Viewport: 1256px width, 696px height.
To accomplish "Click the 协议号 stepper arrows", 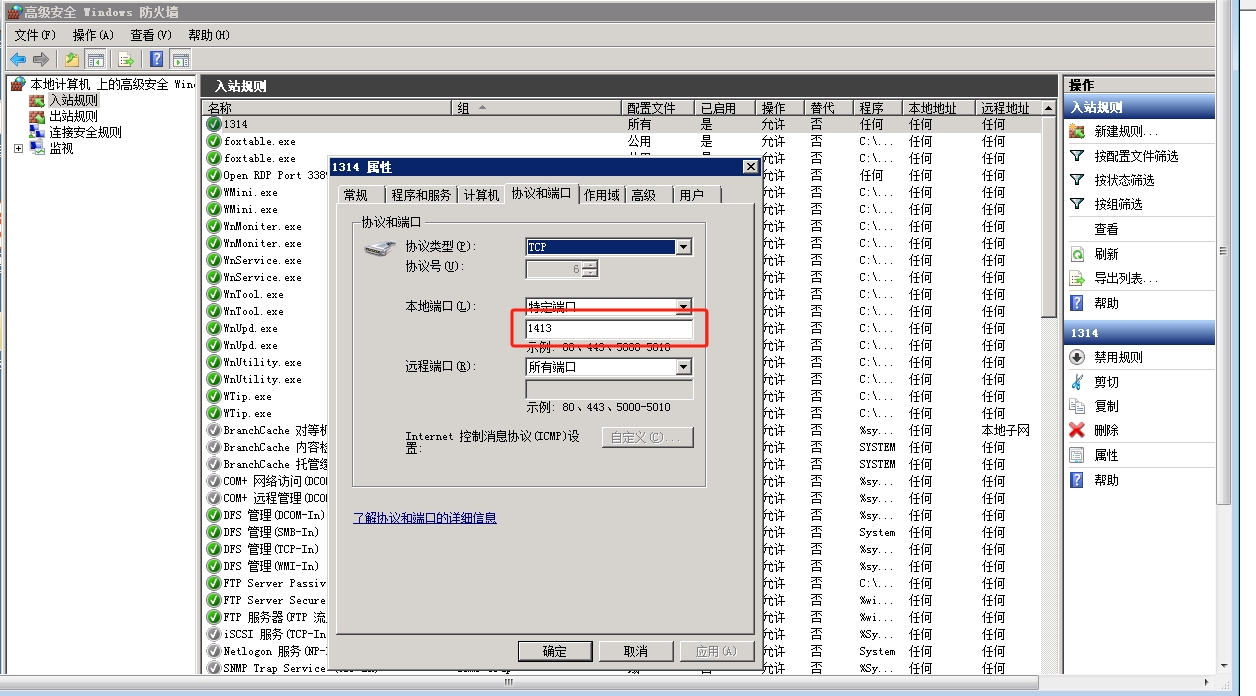I will click(x=591, y=268).
